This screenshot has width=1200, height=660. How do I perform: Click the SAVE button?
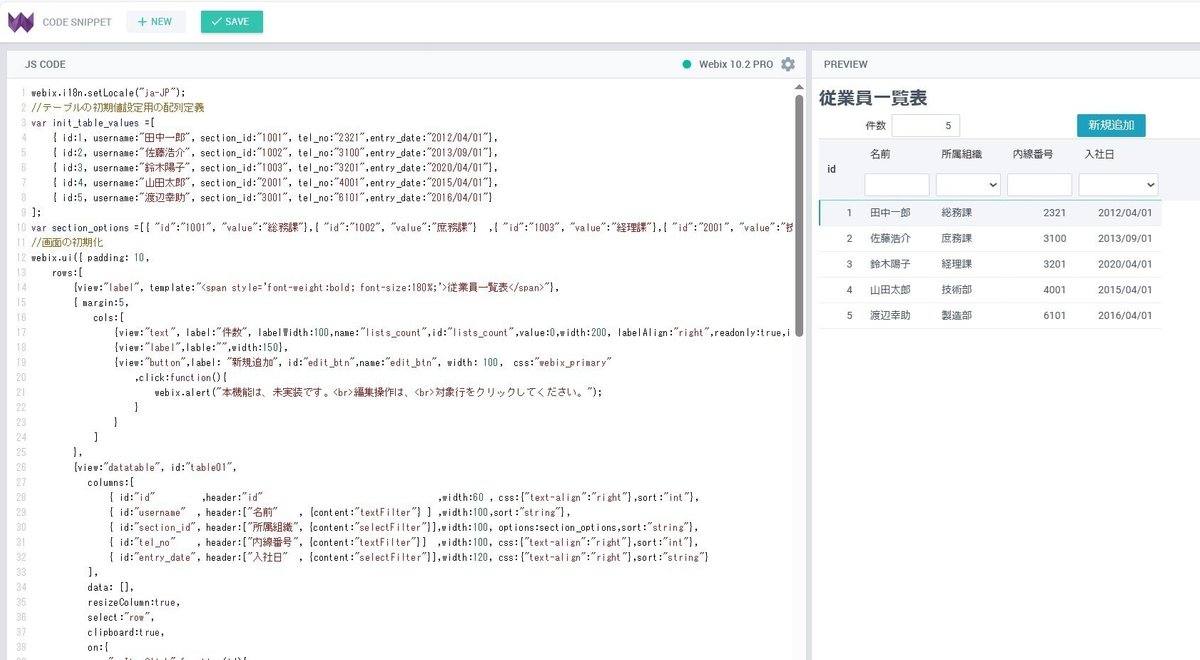(x=231, y=21)
